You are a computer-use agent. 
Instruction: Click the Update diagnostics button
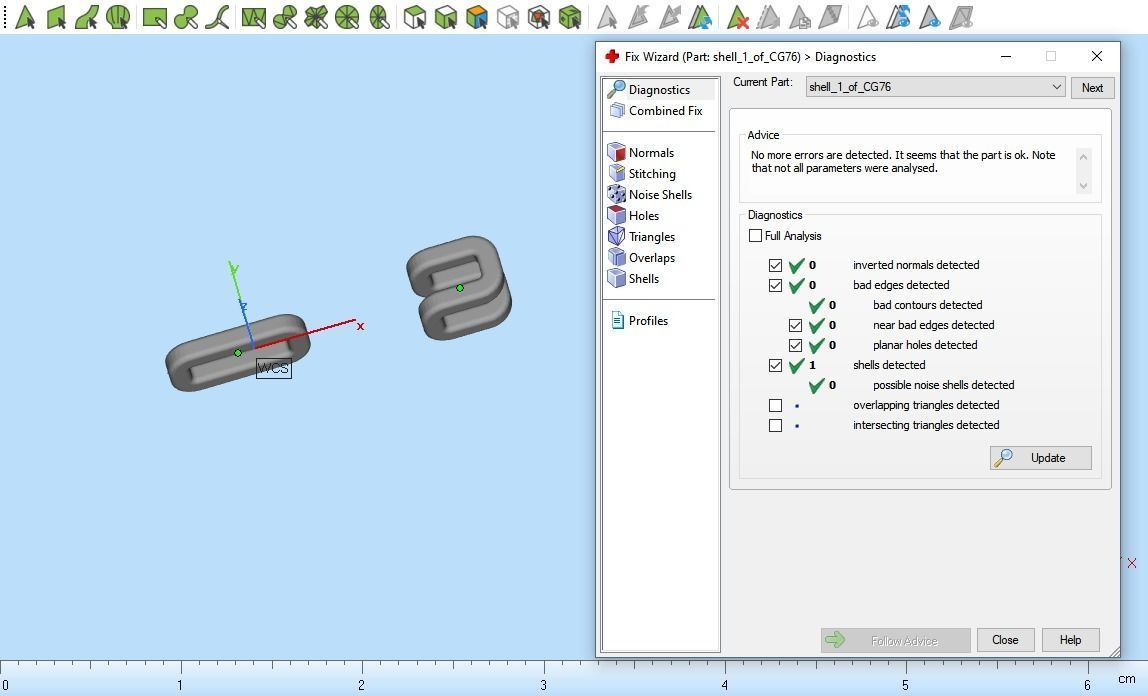pyautogui.click(x=1040, y=457)
